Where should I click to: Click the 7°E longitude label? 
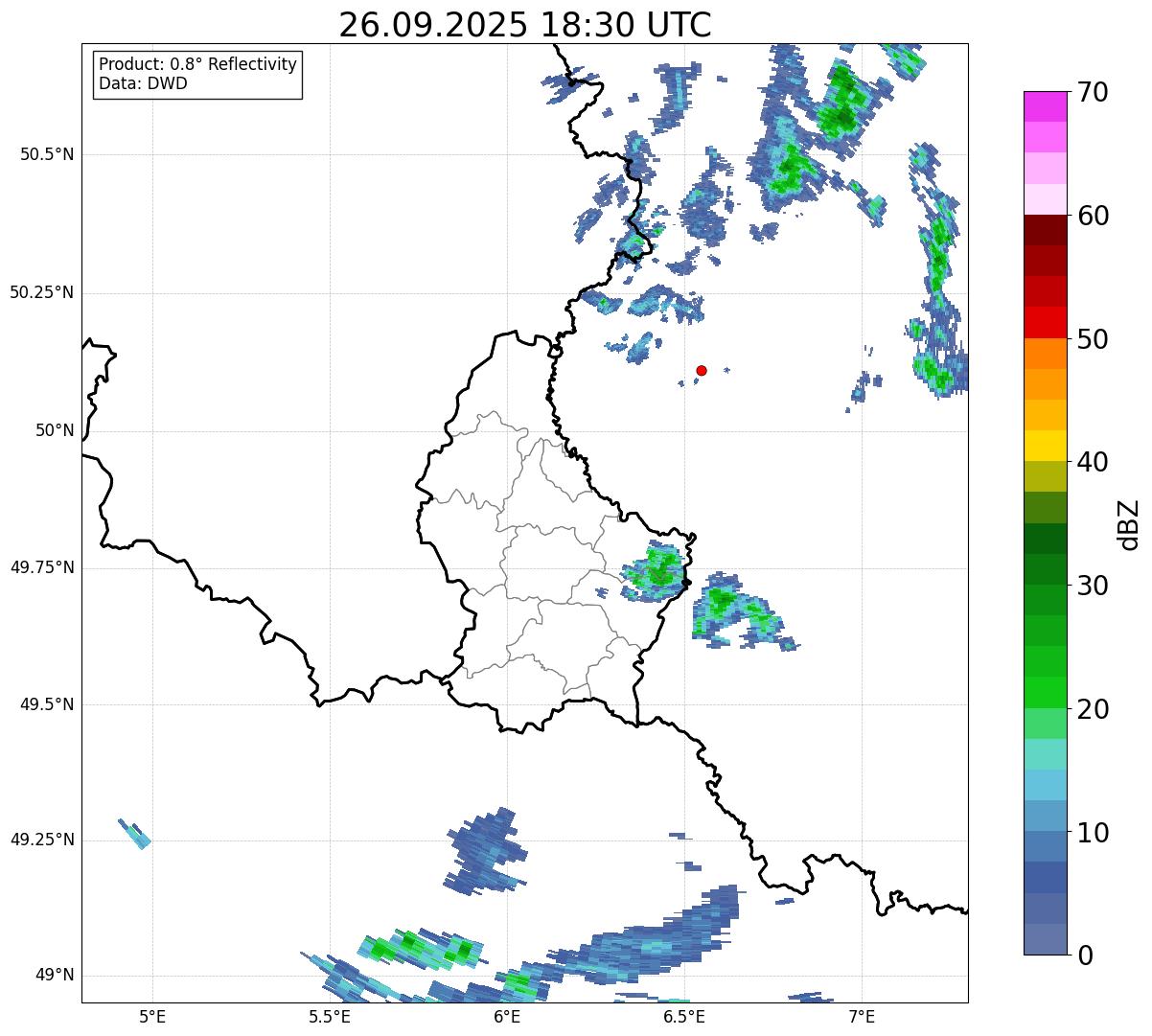point(862,1016)
